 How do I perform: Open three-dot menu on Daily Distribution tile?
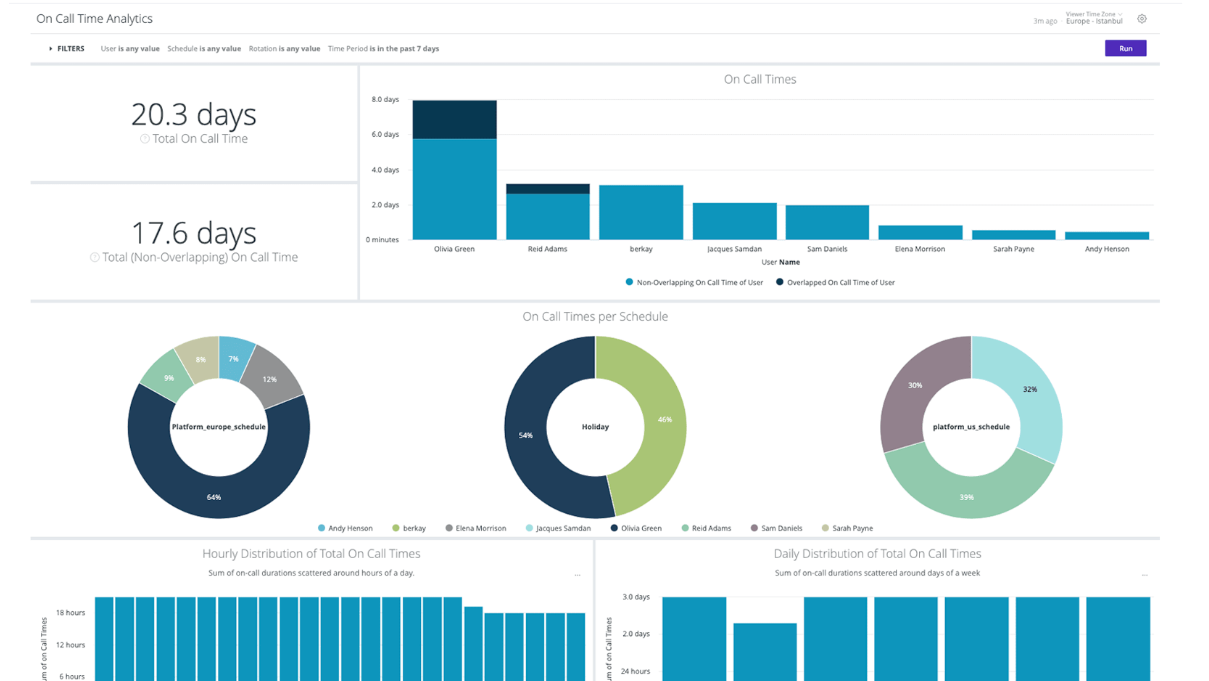coord(1144,575)
